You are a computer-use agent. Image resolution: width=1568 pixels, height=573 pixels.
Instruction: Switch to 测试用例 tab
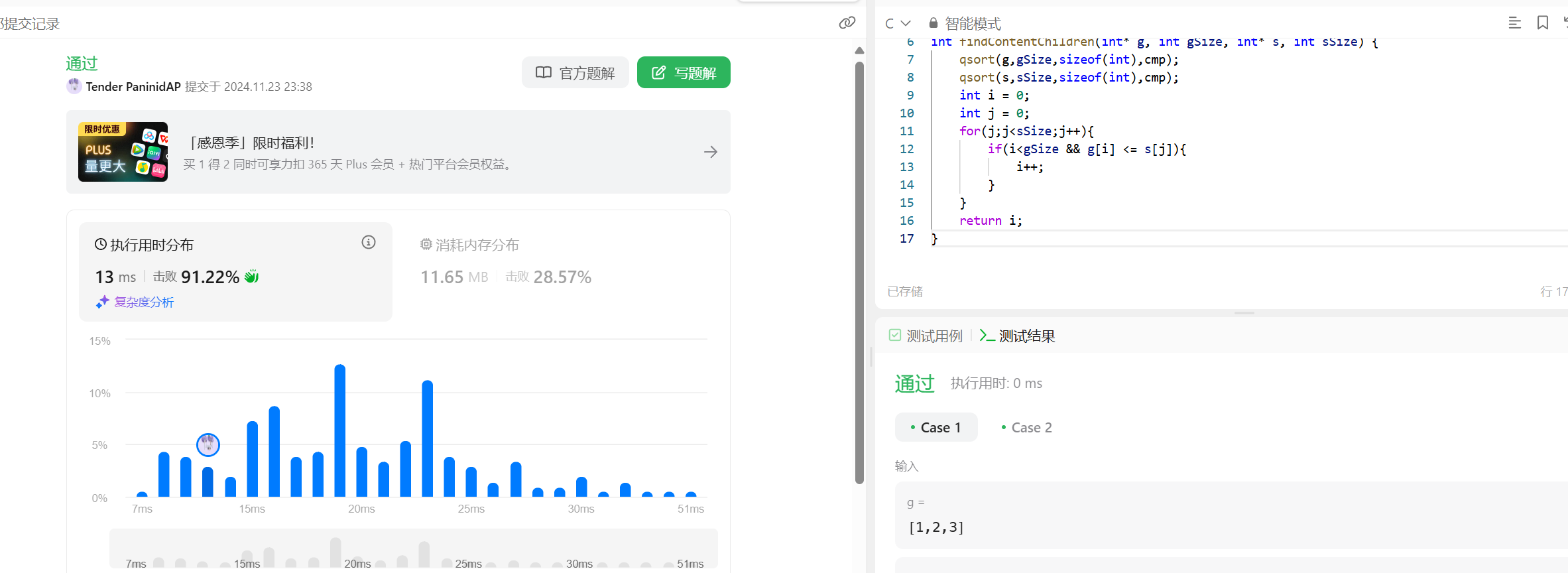[926, 336]
